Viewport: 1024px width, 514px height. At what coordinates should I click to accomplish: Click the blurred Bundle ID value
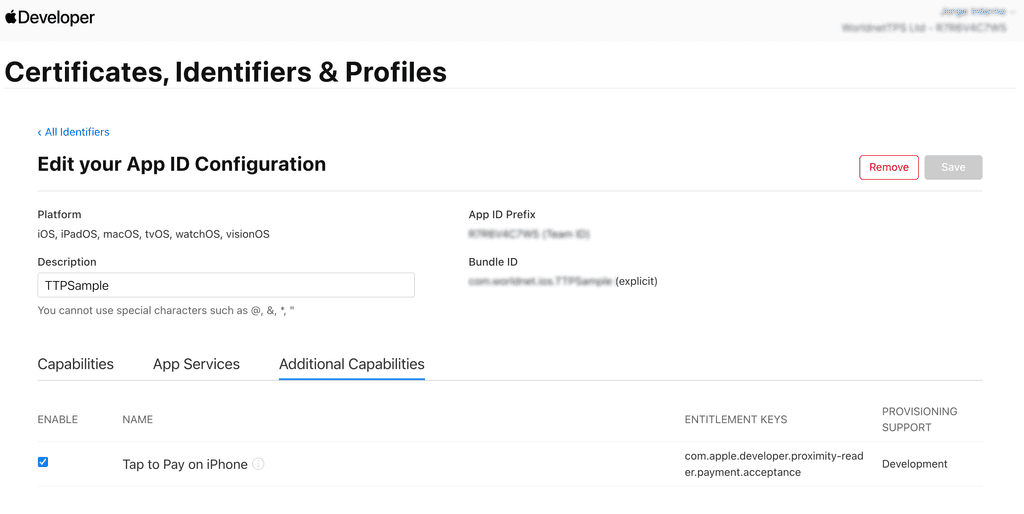click(x=540, y=282)
